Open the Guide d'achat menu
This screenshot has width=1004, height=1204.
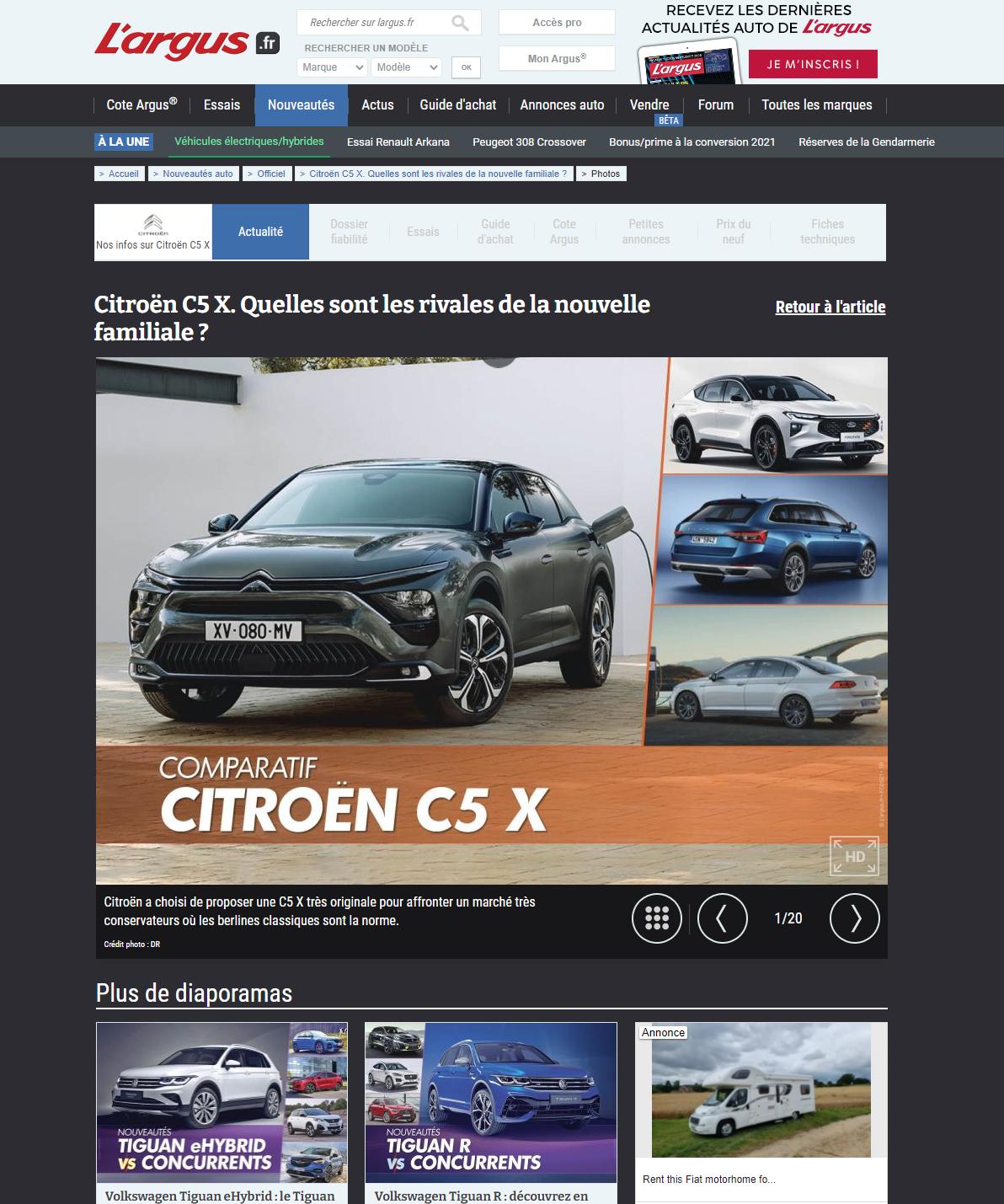point(457,105)
